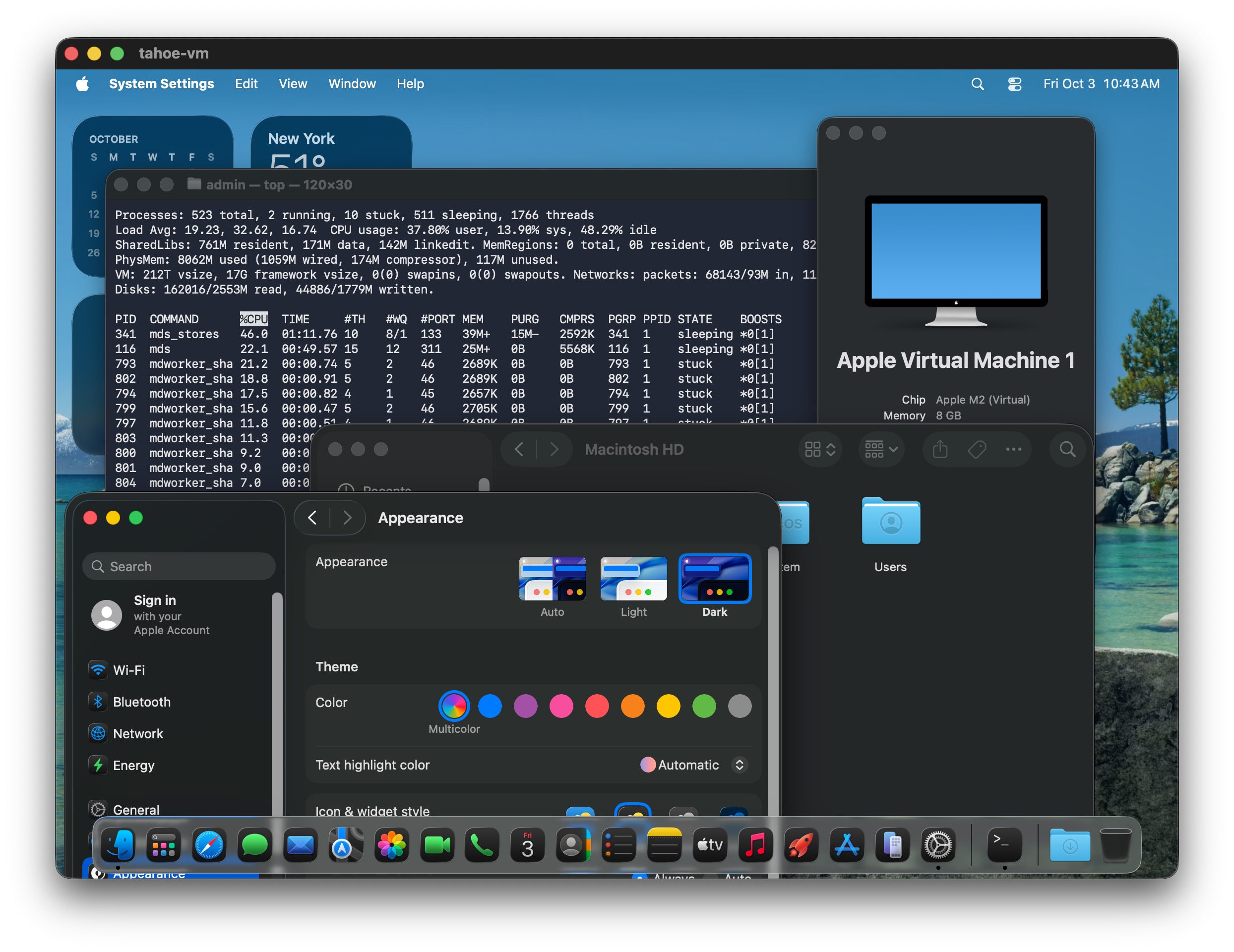Click Sign in with your Apple Account

point(171,615)
